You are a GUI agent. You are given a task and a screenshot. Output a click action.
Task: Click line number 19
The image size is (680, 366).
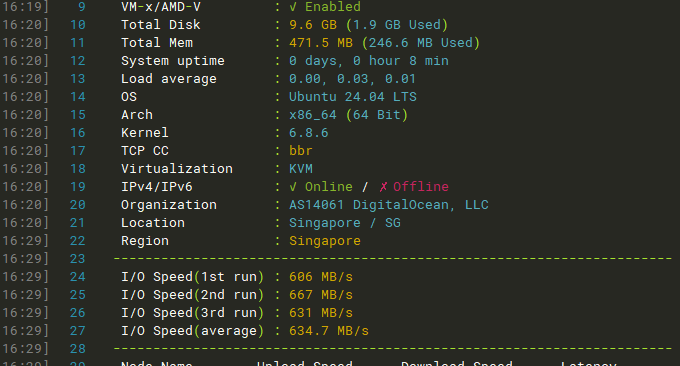coord(78,186)
